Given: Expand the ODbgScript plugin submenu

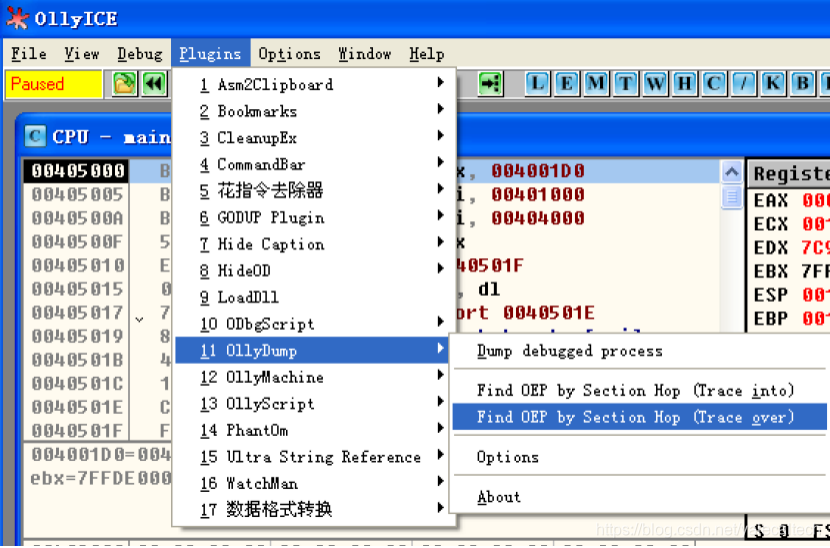Looking at the screenshot, I should pos(314,324).
